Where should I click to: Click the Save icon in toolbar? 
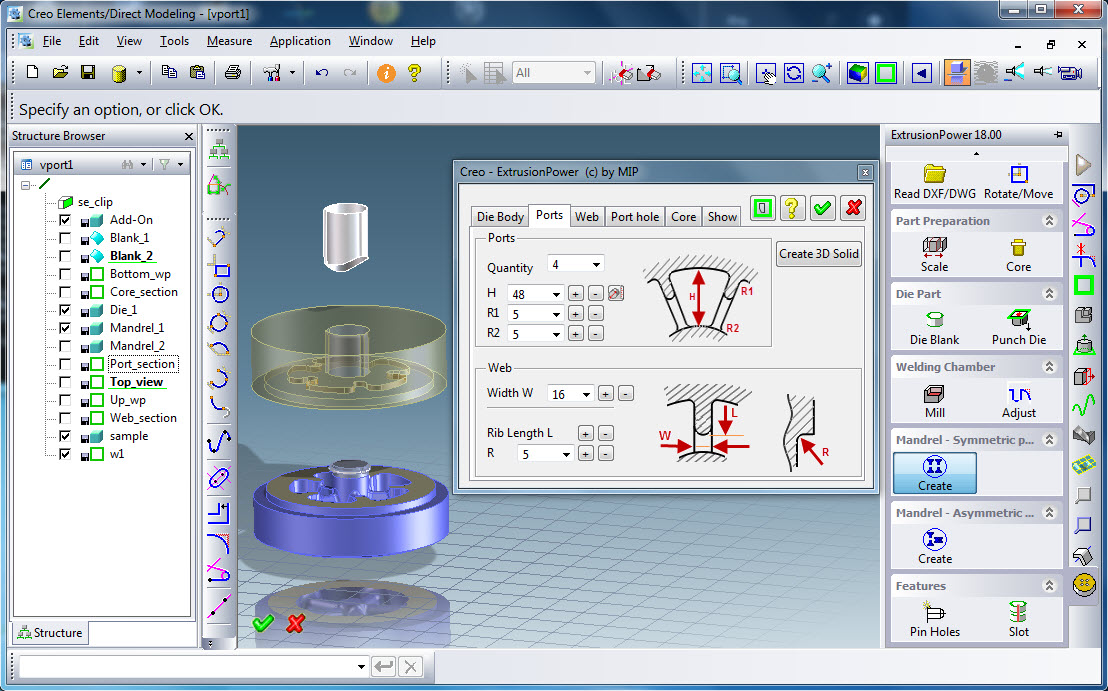tap(88, 73)
